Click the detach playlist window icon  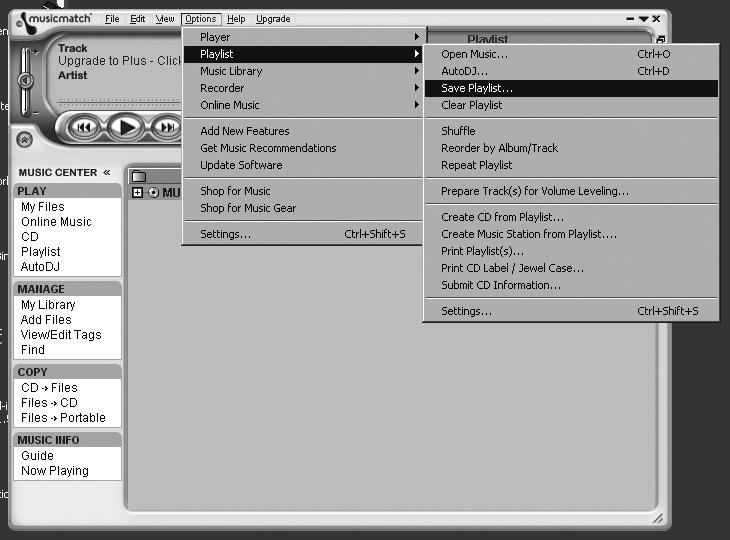(660, 40)
